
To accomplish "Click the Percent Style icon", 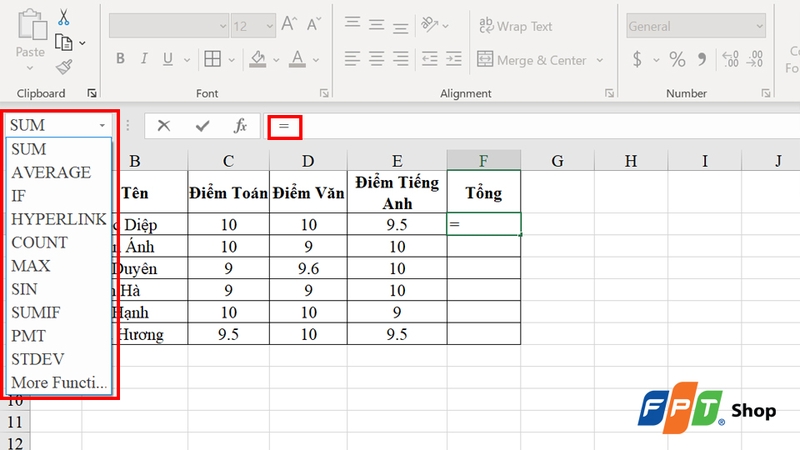I will 677,60.
